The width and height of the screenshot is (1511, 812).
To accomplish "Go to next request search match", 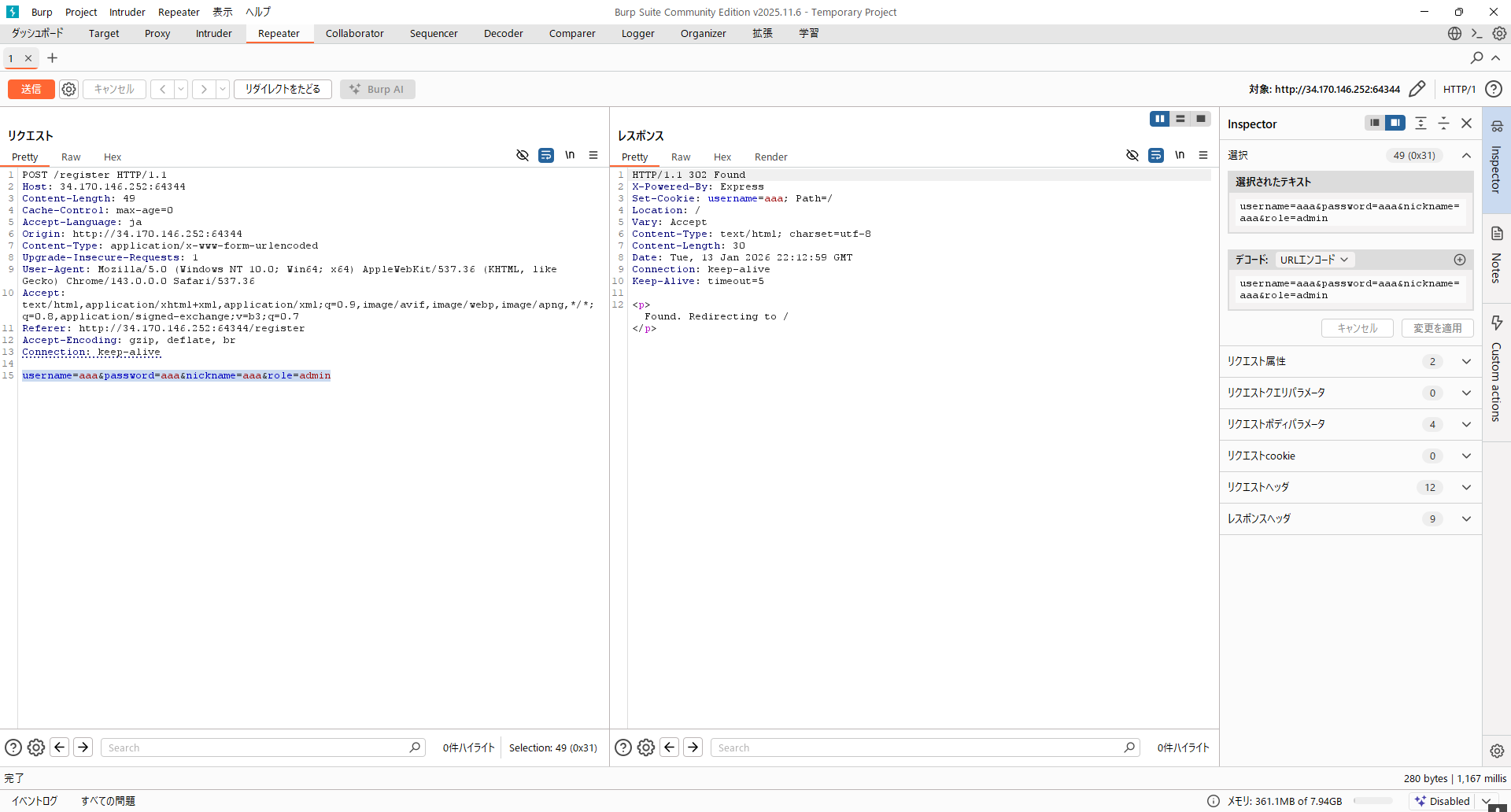I will coord(83,747).
